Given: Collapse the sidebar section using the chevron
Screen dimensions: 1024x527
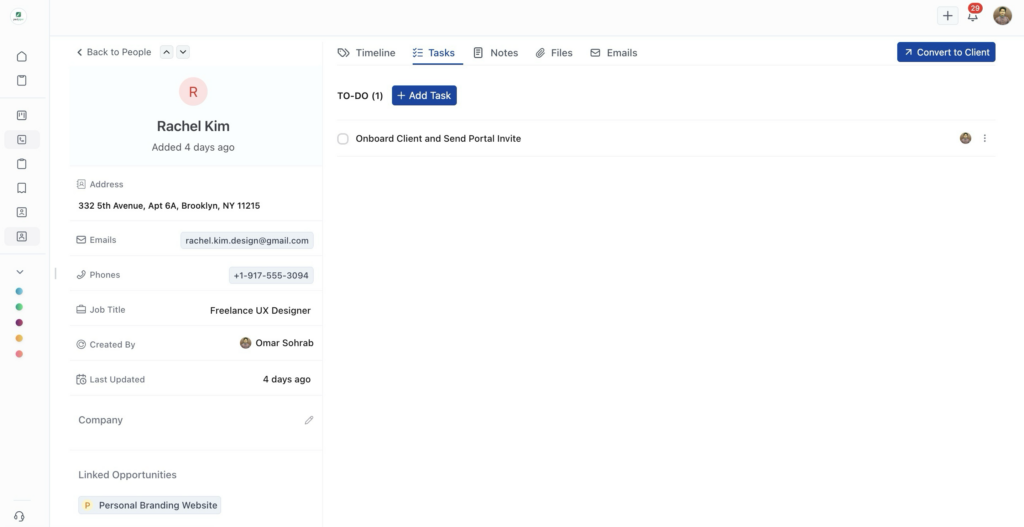Looking at the screenshot, I should [x=20, y=272].
